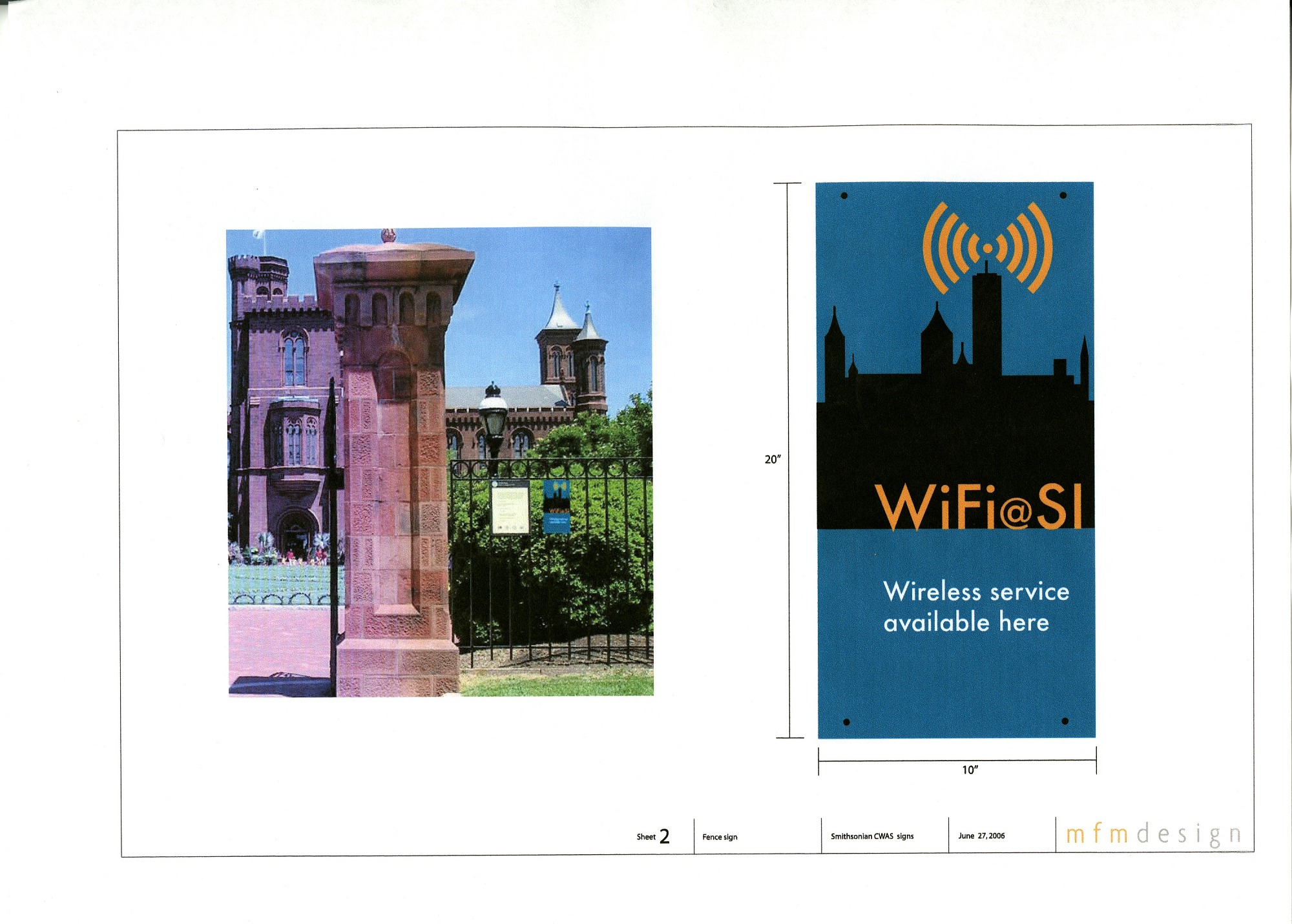Click the orange WiFi@SI text
The width and height of the screenshot is (1292, 924).
pyautogui.click(x=979, y=507)
